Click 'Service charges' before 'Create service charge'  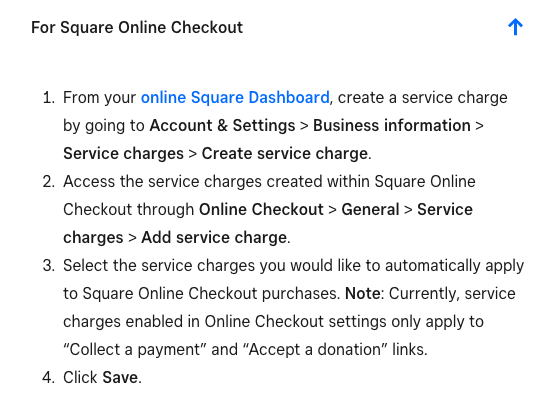(x=123, y=153)
